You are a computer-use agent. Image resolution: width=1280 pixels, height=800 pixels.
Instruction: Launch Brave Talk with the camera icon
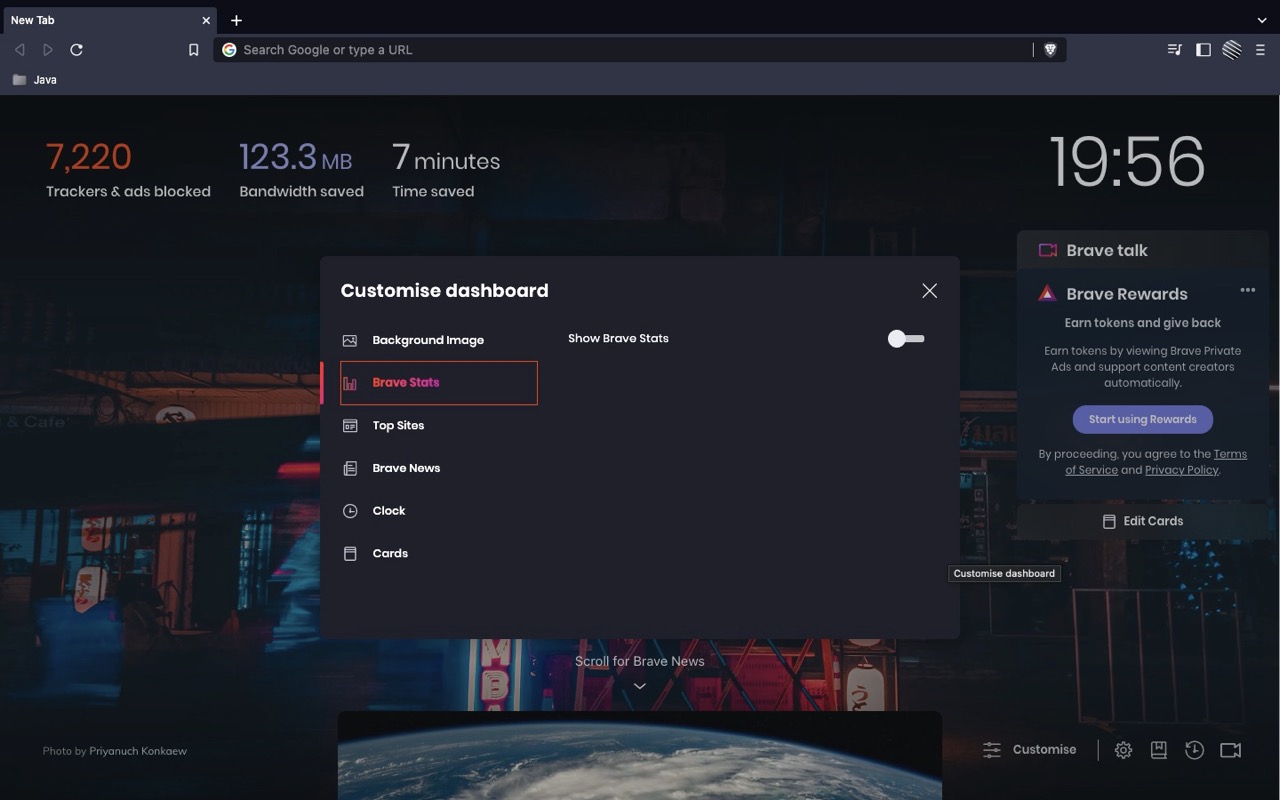[x=1231, y=749]
